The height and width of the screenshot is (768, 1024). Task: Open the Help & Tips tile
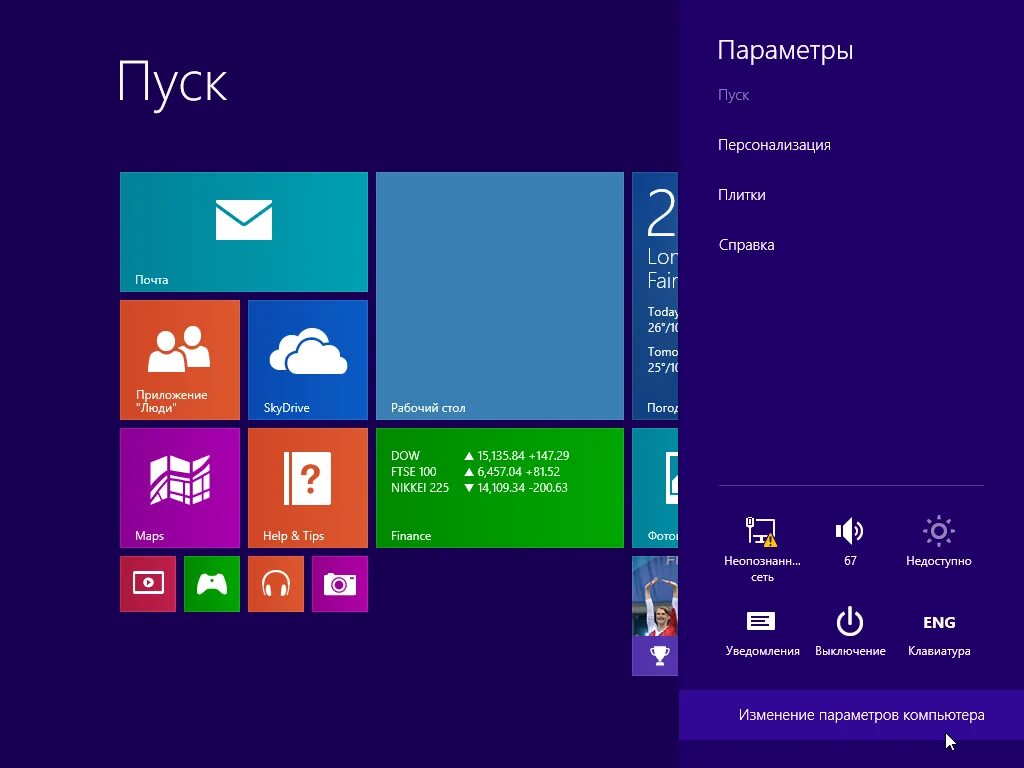click(x=308, y=488)
